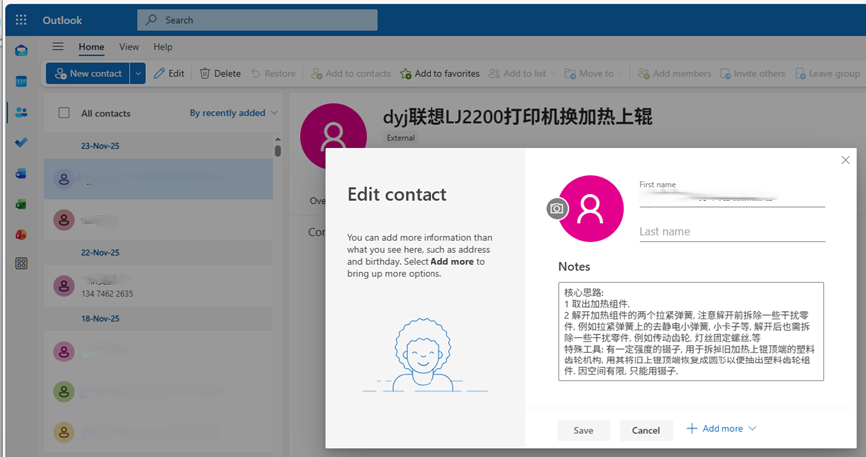This screenshot has width=866, height=457.
Task: Open Word app icon in sidebar
Action: (x=21, y=174)
